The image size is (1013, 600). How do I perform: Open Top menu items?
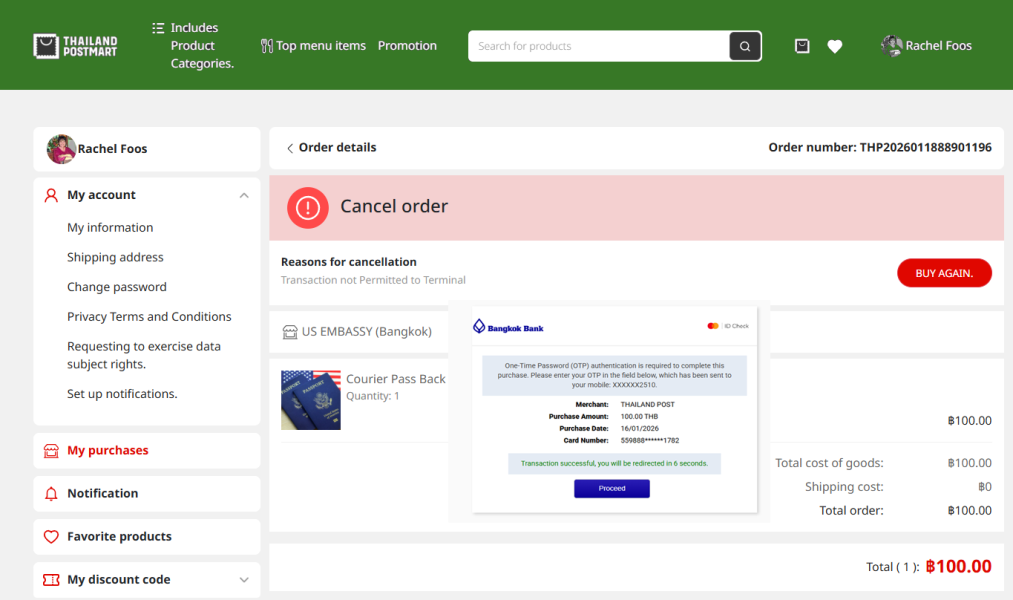[313, 46]
